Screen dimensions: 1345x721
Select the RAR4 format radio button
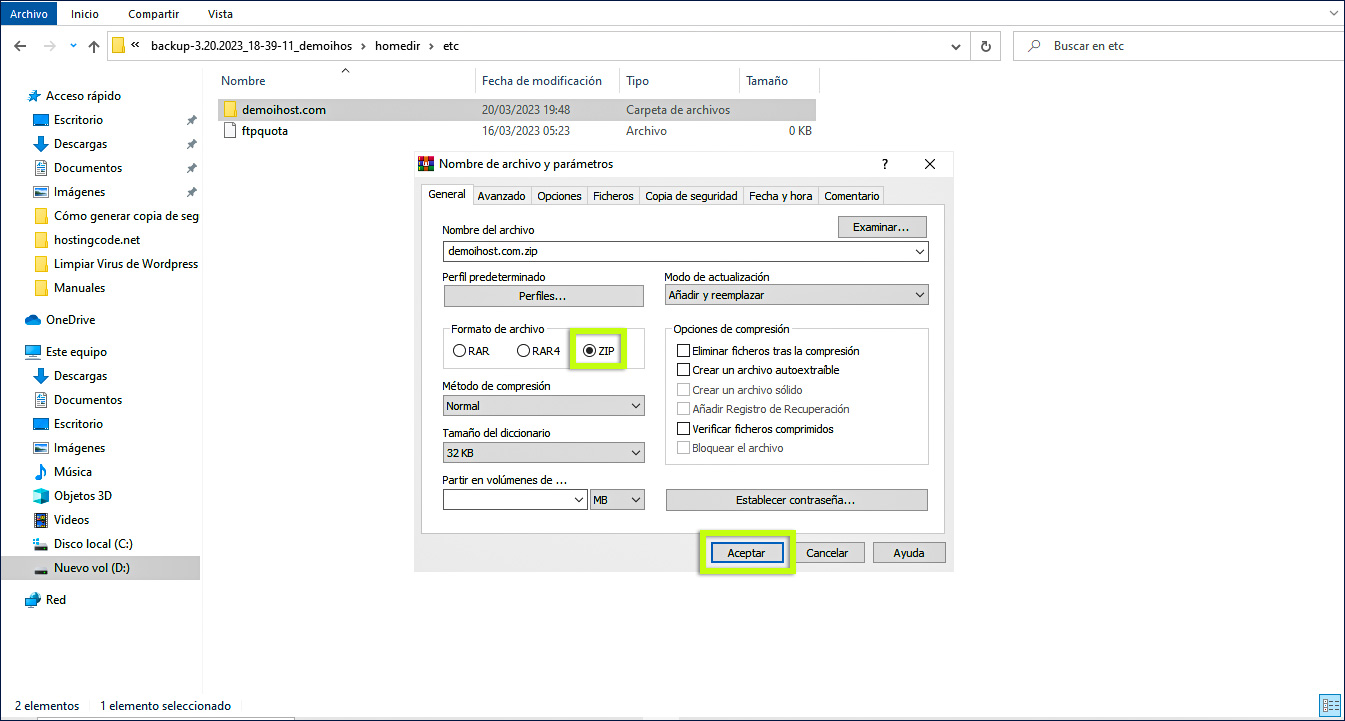click(x=523, y=351)
